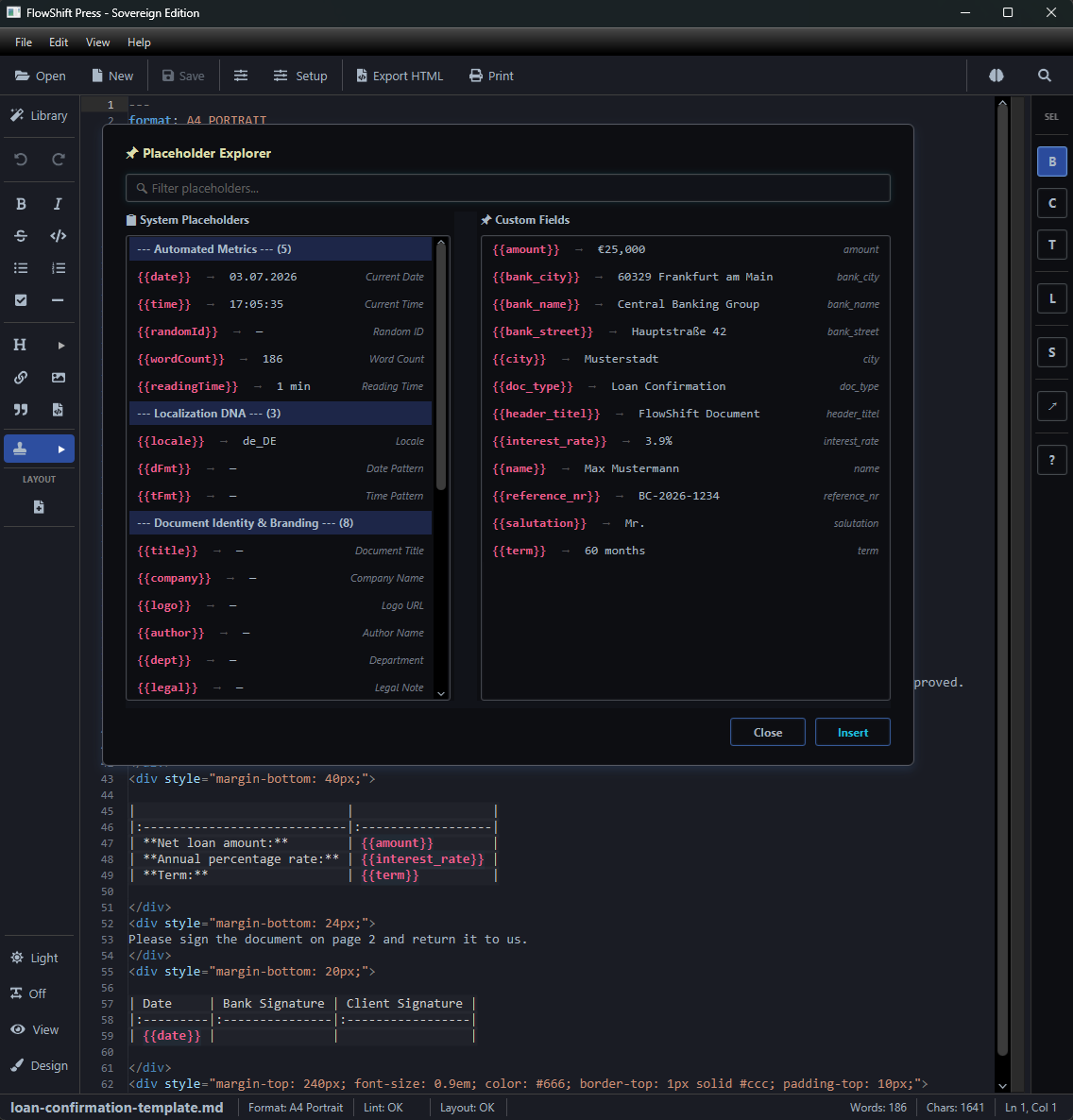The width and height of the screenshot is (1073, 1120).
Task: Open the Help menu
Action: click(x=139, y=42)
